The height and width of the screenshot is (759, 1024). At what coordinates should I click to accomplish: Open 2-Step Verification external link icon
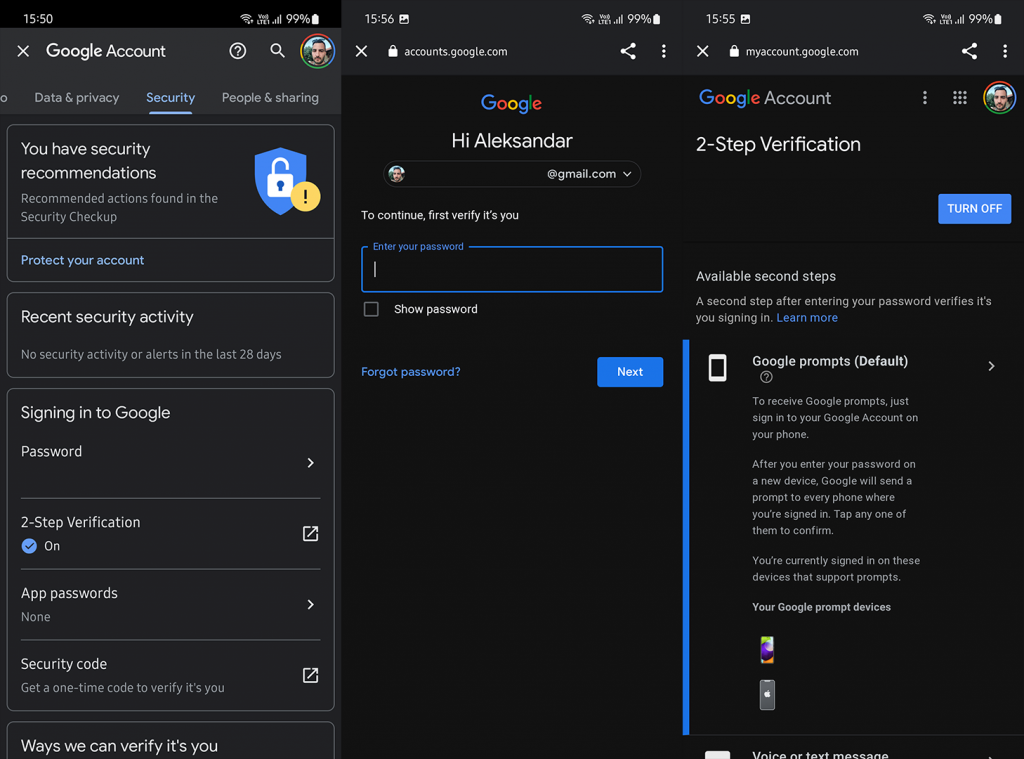(x=311, y=534)
